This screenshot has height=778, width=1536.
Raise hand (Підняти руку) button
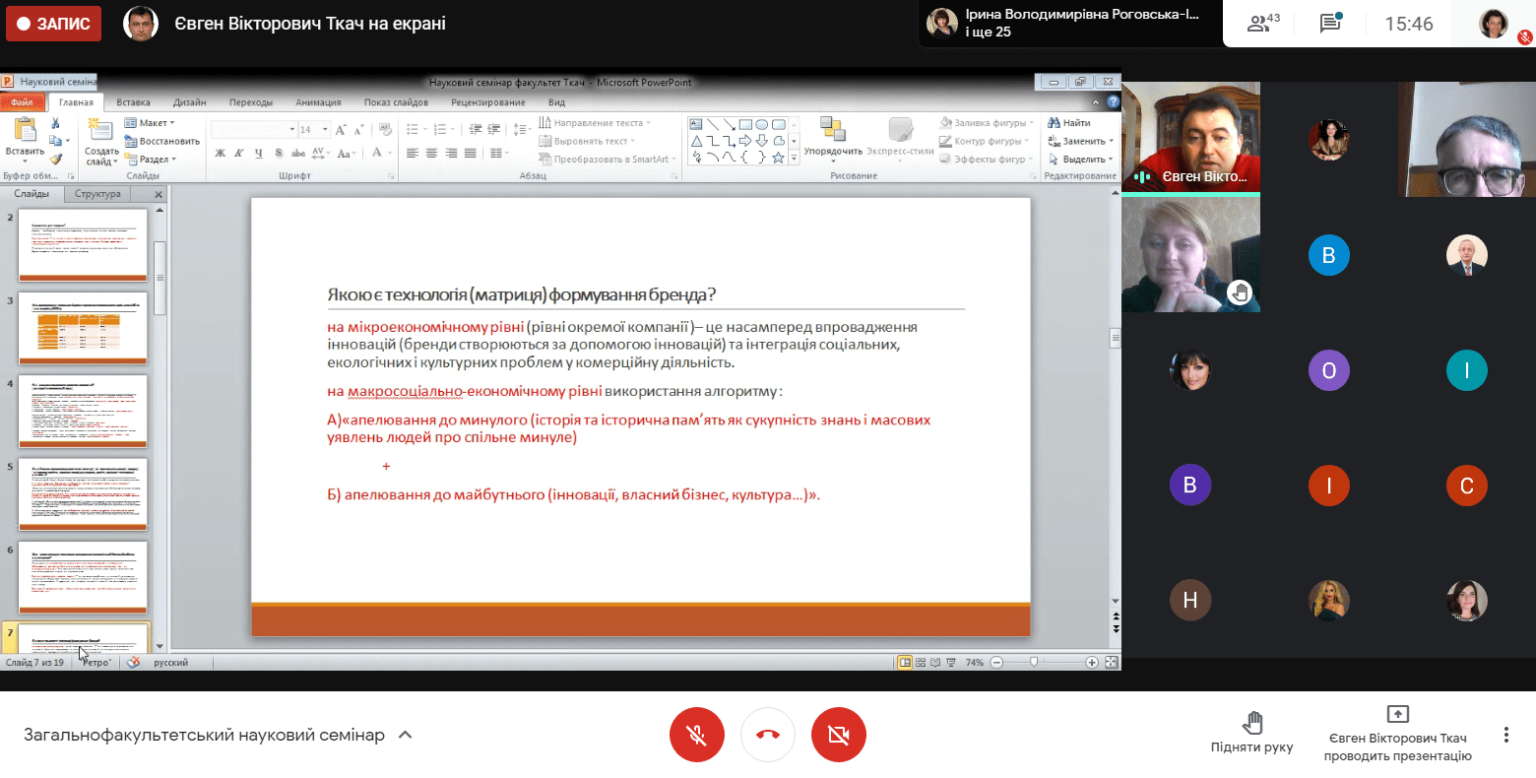[1251, 733]
